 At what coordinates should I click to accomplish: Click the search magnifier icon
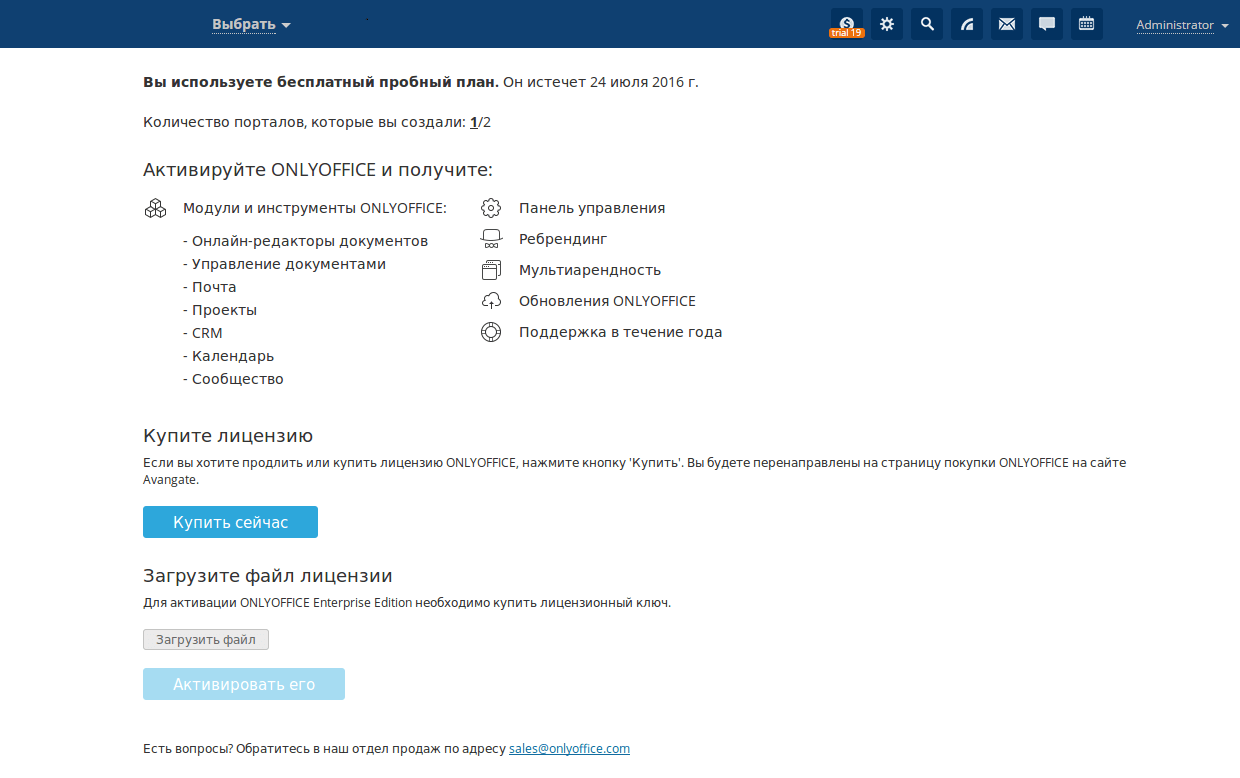tap(927, 24)
